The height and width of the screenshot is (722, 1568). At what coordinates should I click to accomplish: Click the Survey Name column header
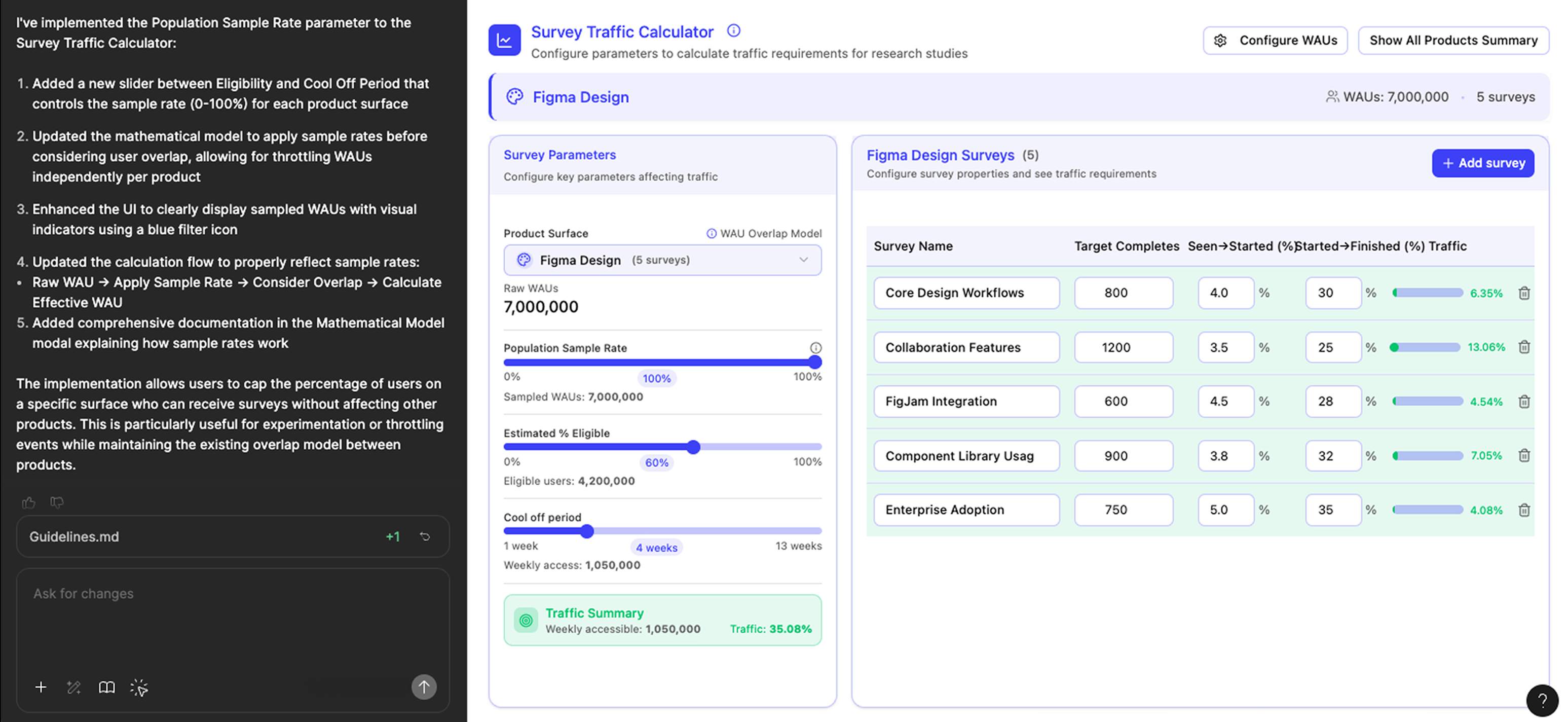click(913, 246)
